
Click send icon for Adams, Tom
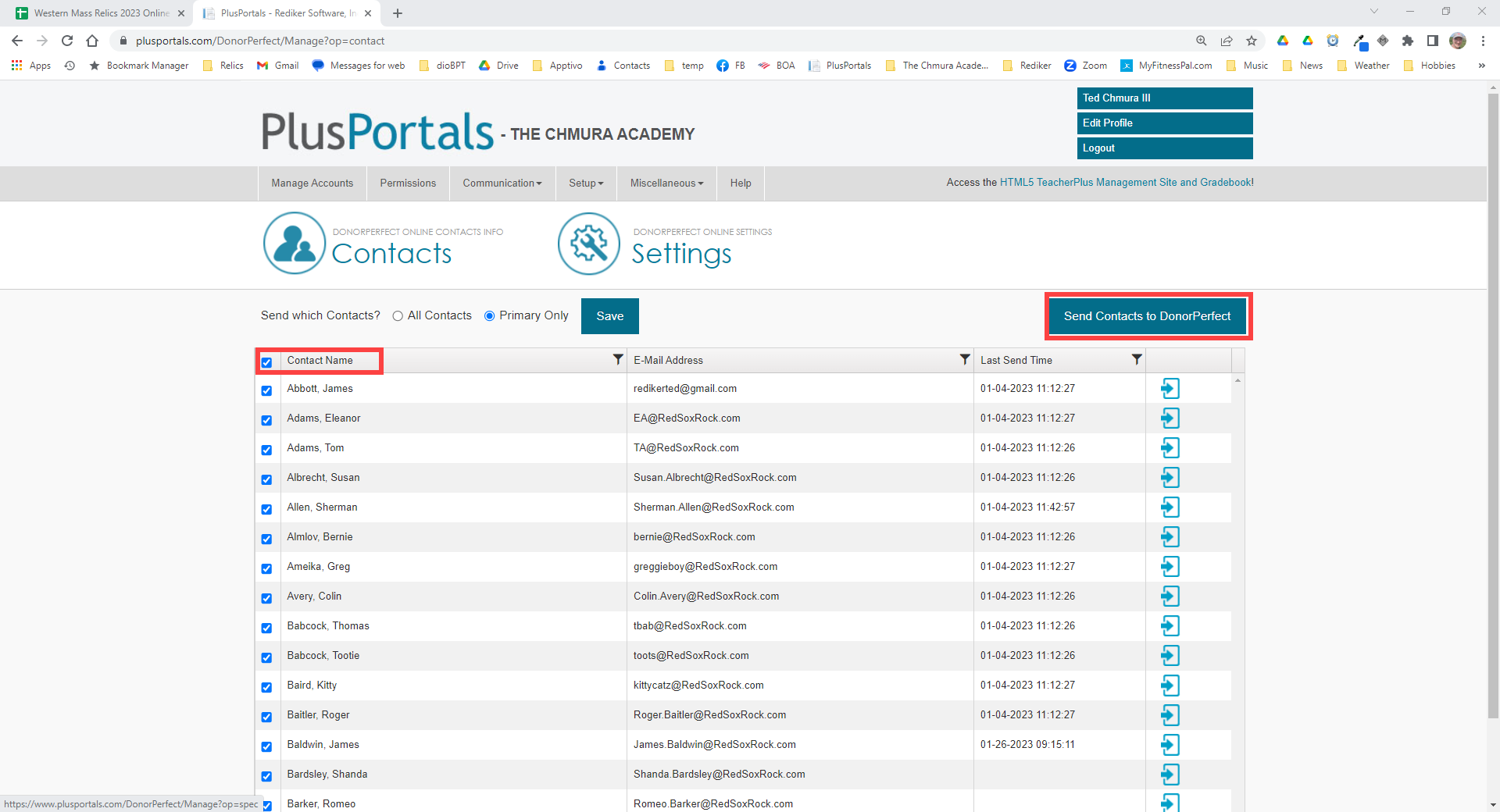click(x=1170, y=447)
